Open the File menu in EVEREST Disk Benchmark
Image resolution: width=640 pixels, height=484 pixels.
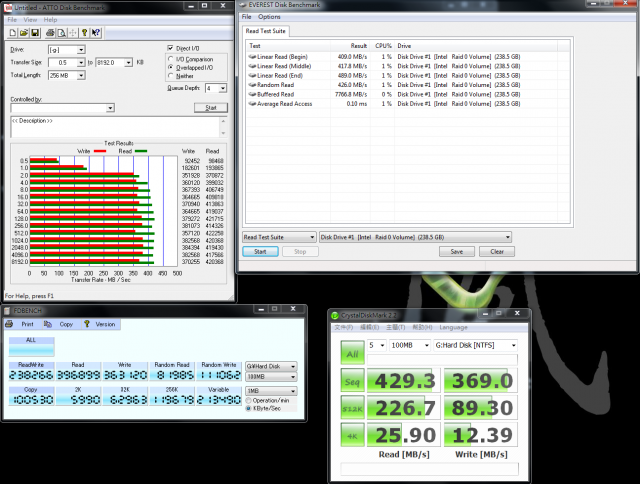pyautogui.click(x=247, y=17)
